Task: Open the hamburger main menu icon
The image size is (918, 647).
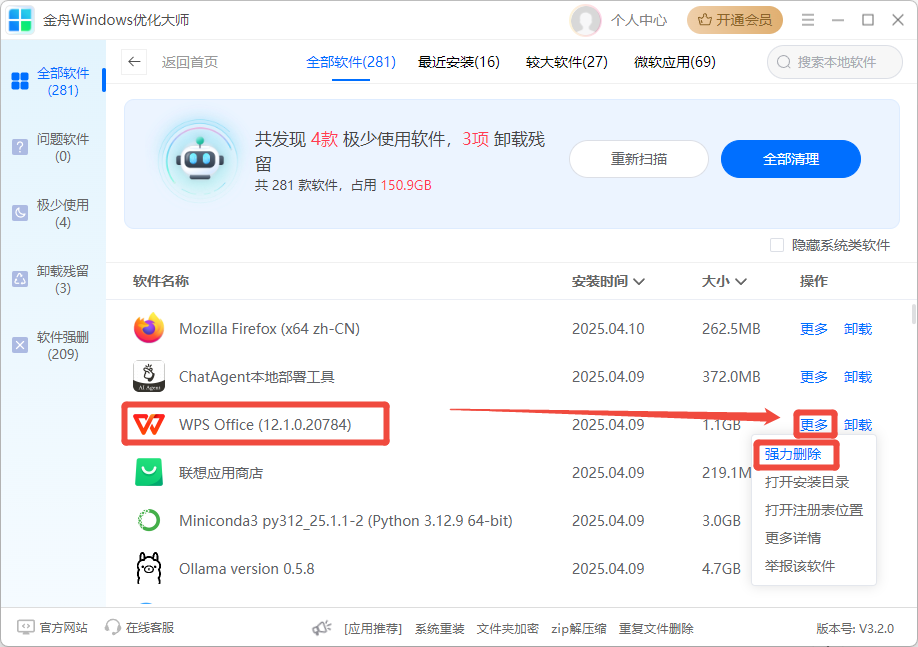Action: 808,20
